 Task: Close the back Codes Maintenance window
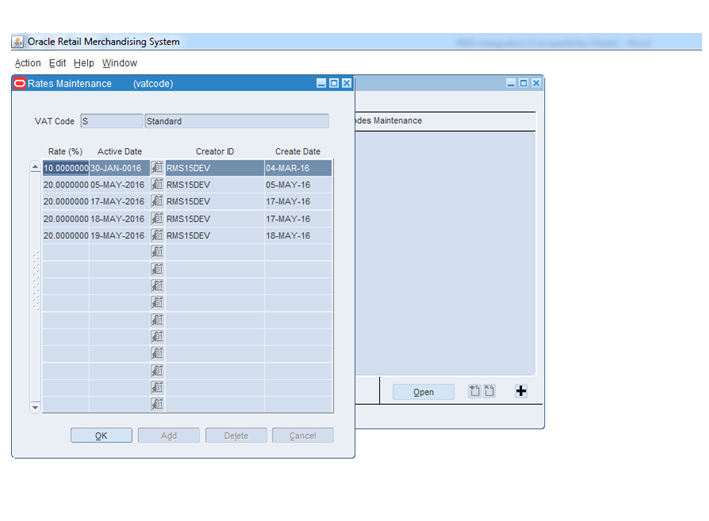(x=536, y=83)
